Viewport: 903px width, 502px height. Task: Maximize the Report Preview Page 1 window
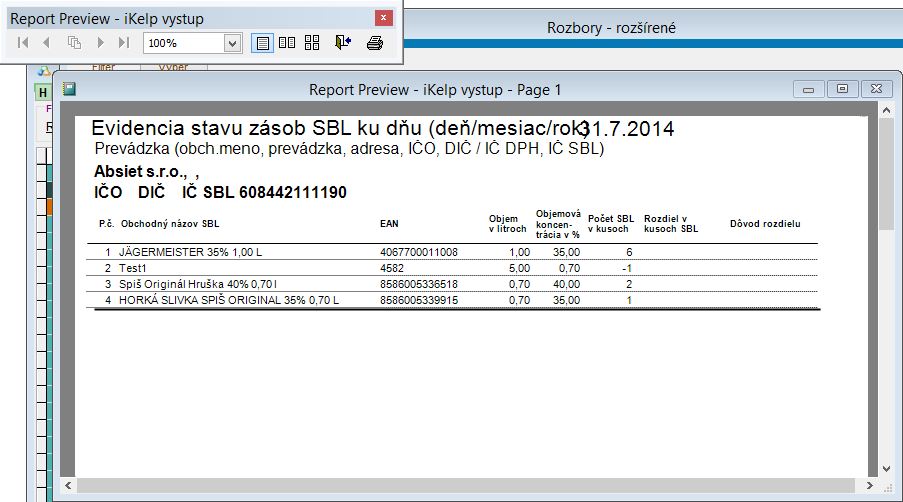pos(842,89)
